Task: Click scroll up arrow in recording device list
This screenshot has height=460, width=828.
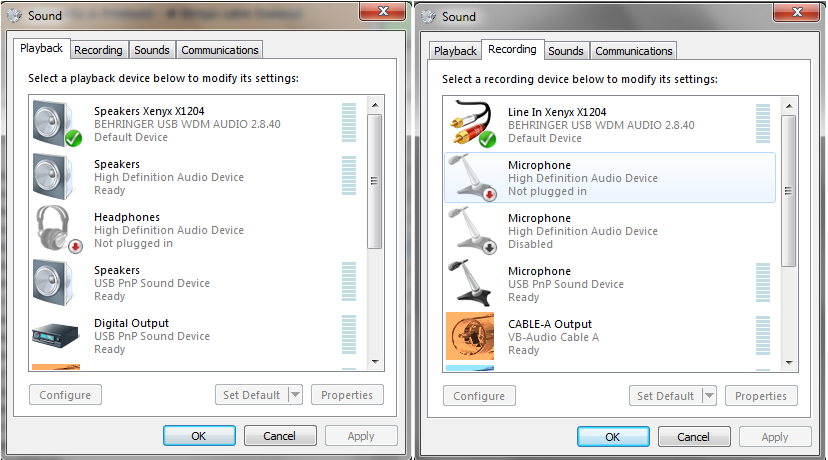Action: [x=789, y=106]
